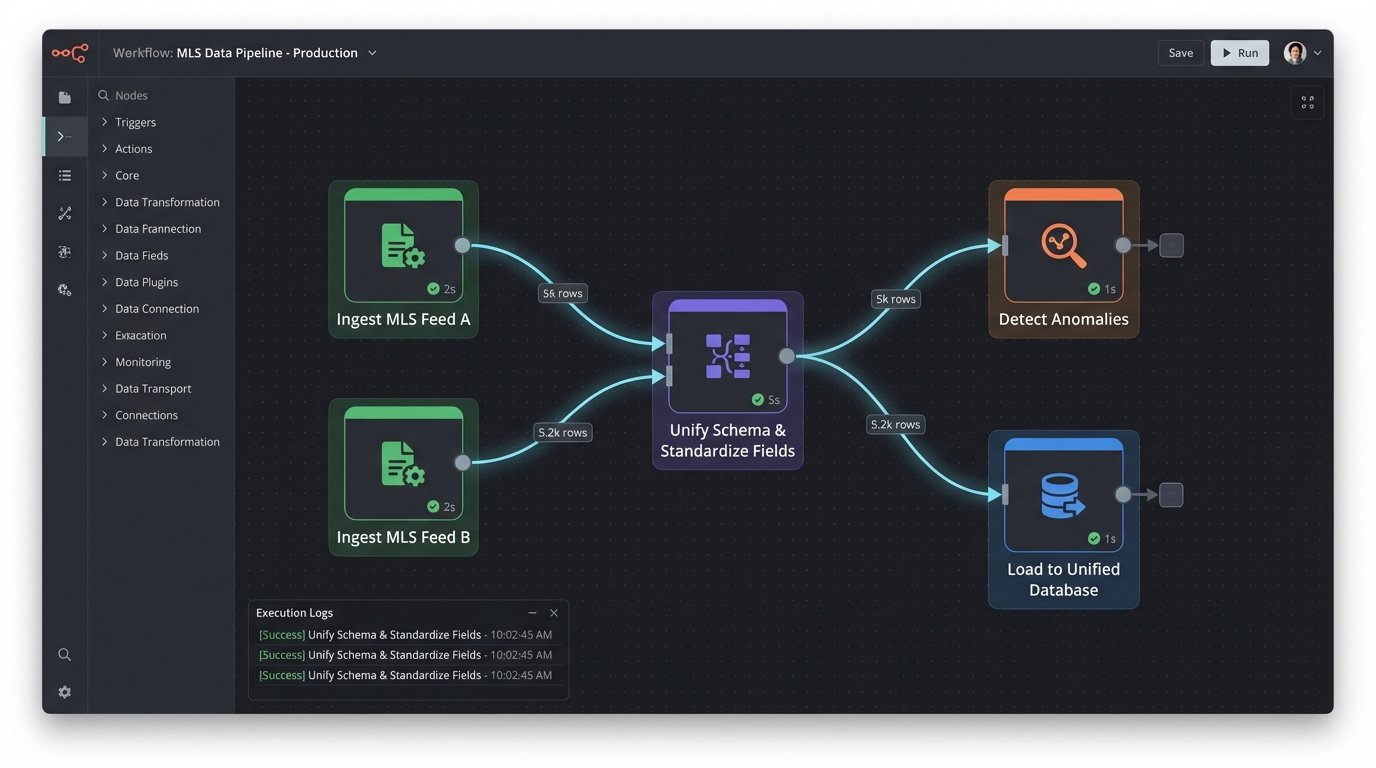The height and width of the screenshot is (768, 1376).
Task: Select the Monitoring category in the nodes list
Action: 141,361
